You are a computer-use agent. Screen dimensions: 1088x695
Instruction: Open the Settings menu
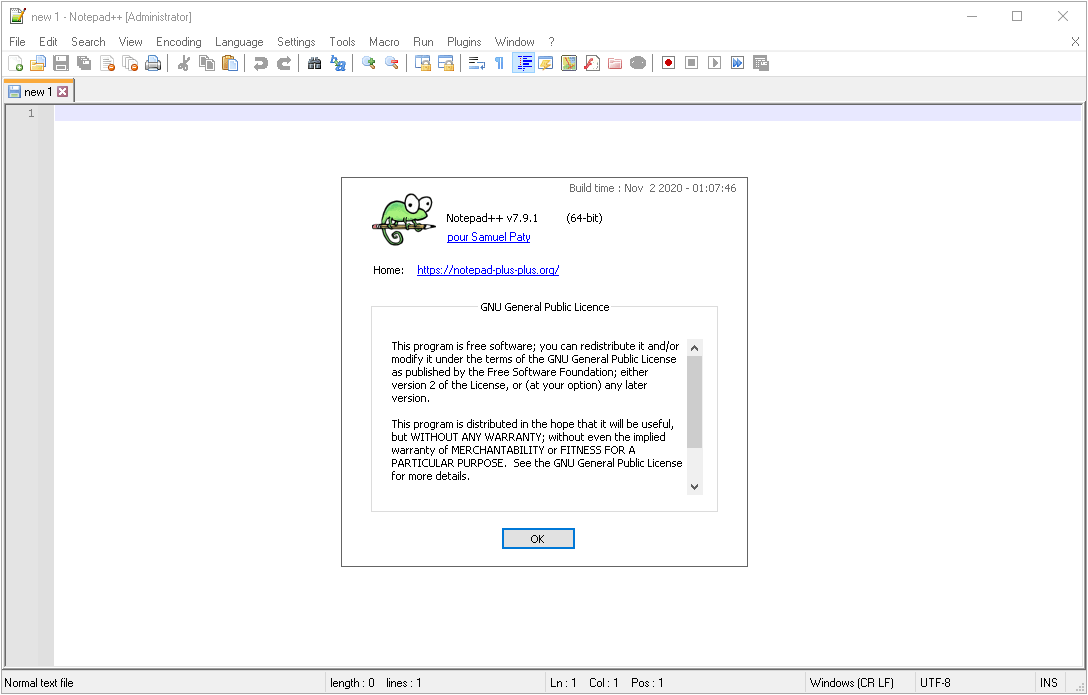[x=296, y=42]
